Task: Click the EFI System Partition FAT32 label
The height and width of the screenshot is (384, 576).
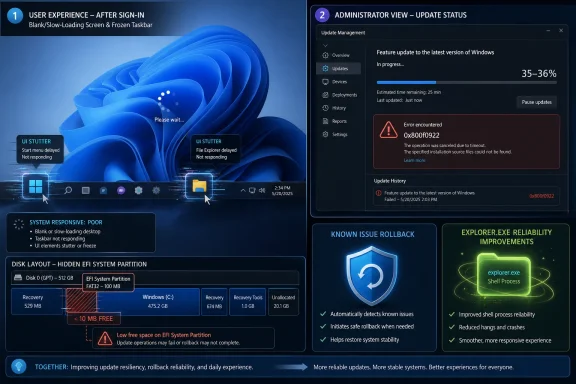Action: pos(108,282)
